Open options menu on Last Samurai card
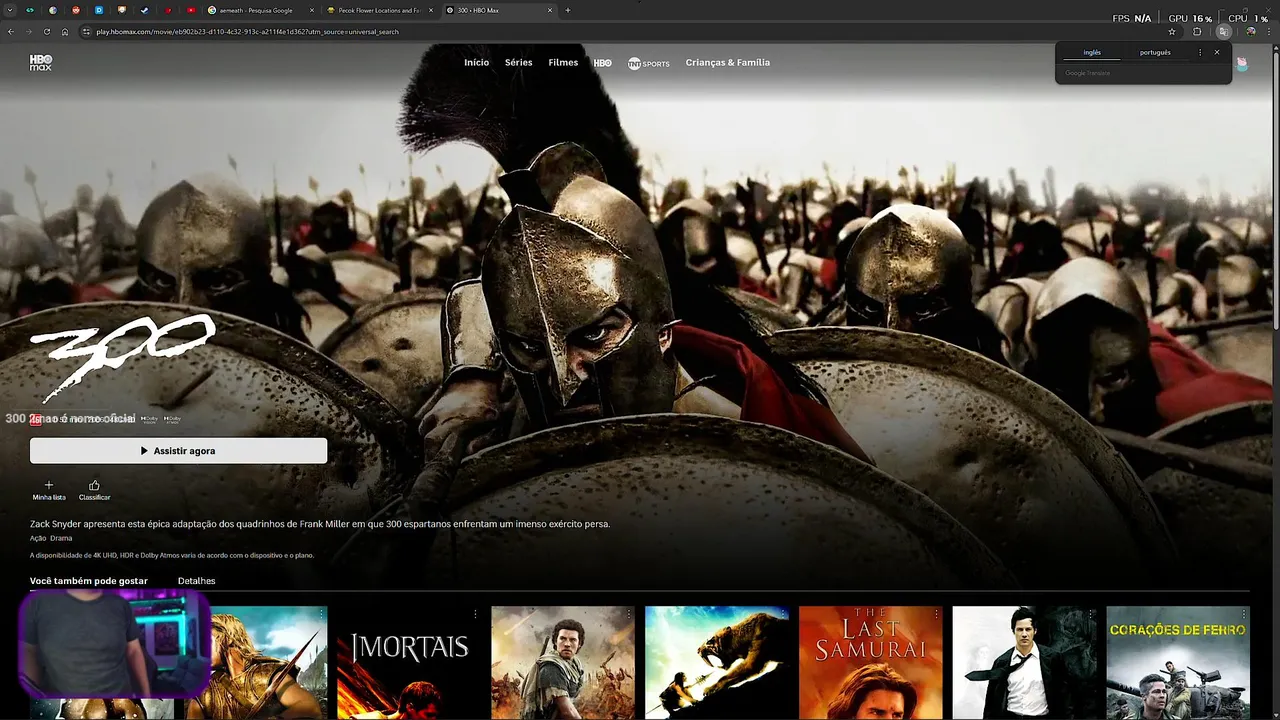Image resolution: width=1280 pixels, height=720 pixels. click(x=937, y=614)
